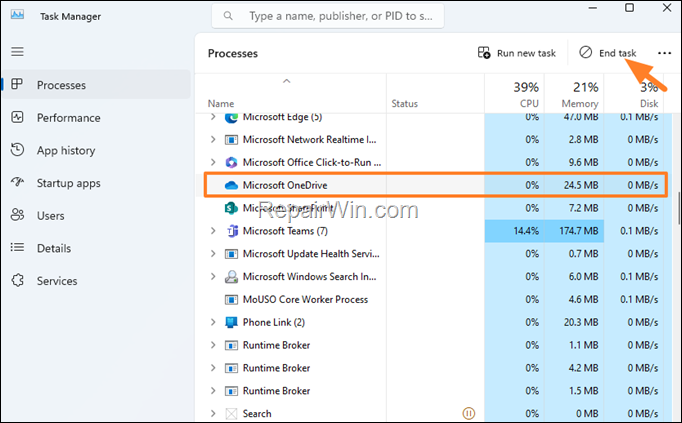This screenshot has width=682, height=423.
Task: Click the 14.4% CPU value for Teams
Action: tap(526, 231)
